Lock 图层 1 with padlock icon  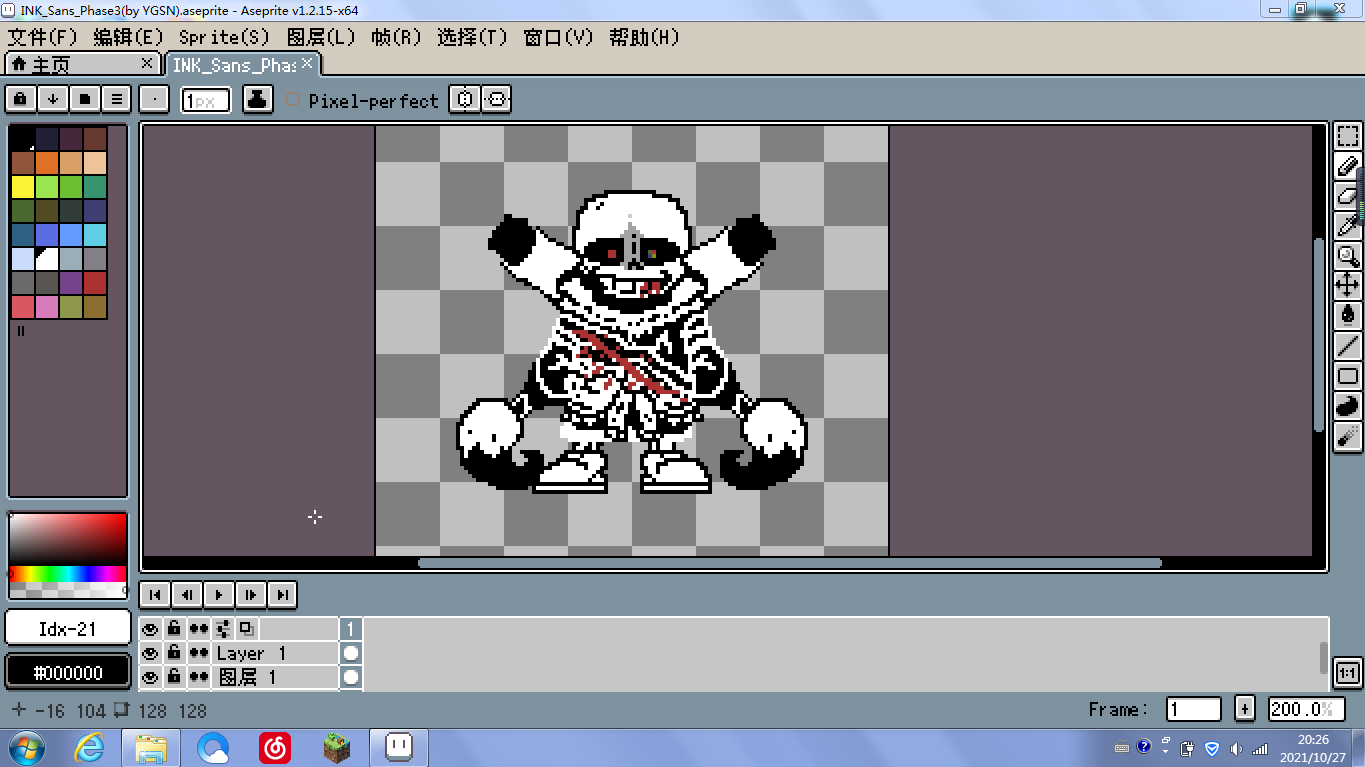tap(174, 677)
